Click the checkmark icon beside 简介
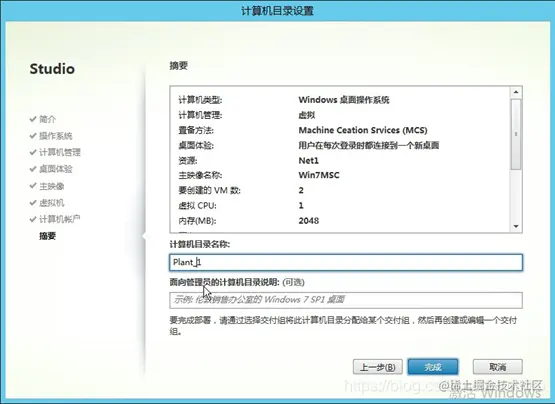This screenshot has width=555, height=404. pyautogui.click(x=33, y=119)
